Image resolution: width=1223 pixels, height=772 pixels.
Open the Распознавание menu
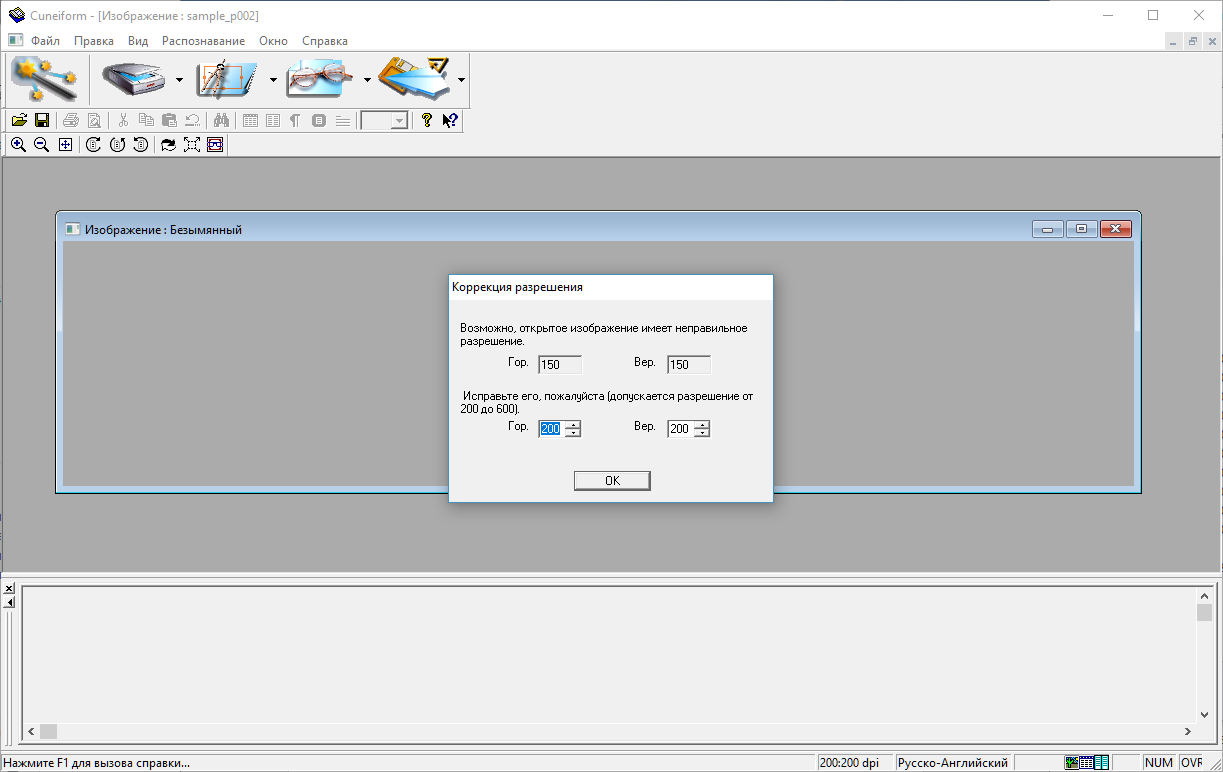(x=203, y=41)
